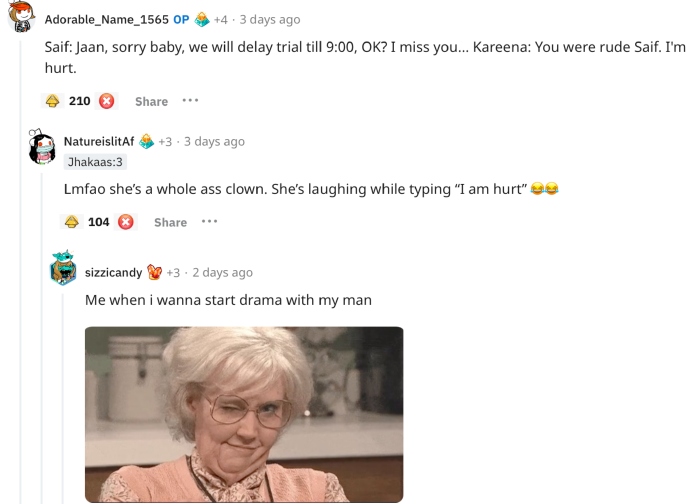Open more options for the 104-point comment
700x504 pixels.
pos(209,222)
